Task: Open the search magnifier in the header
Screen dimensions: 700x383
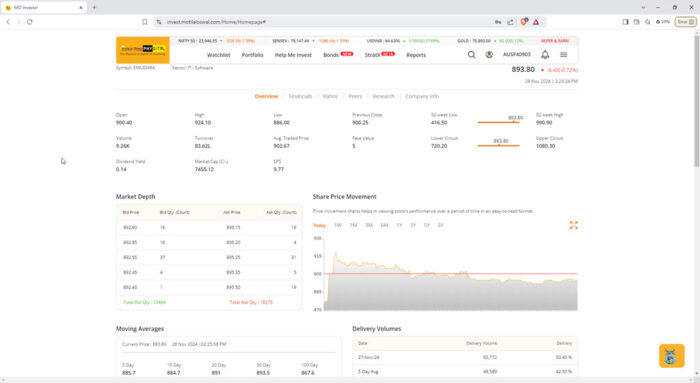Action: [471, 54]
